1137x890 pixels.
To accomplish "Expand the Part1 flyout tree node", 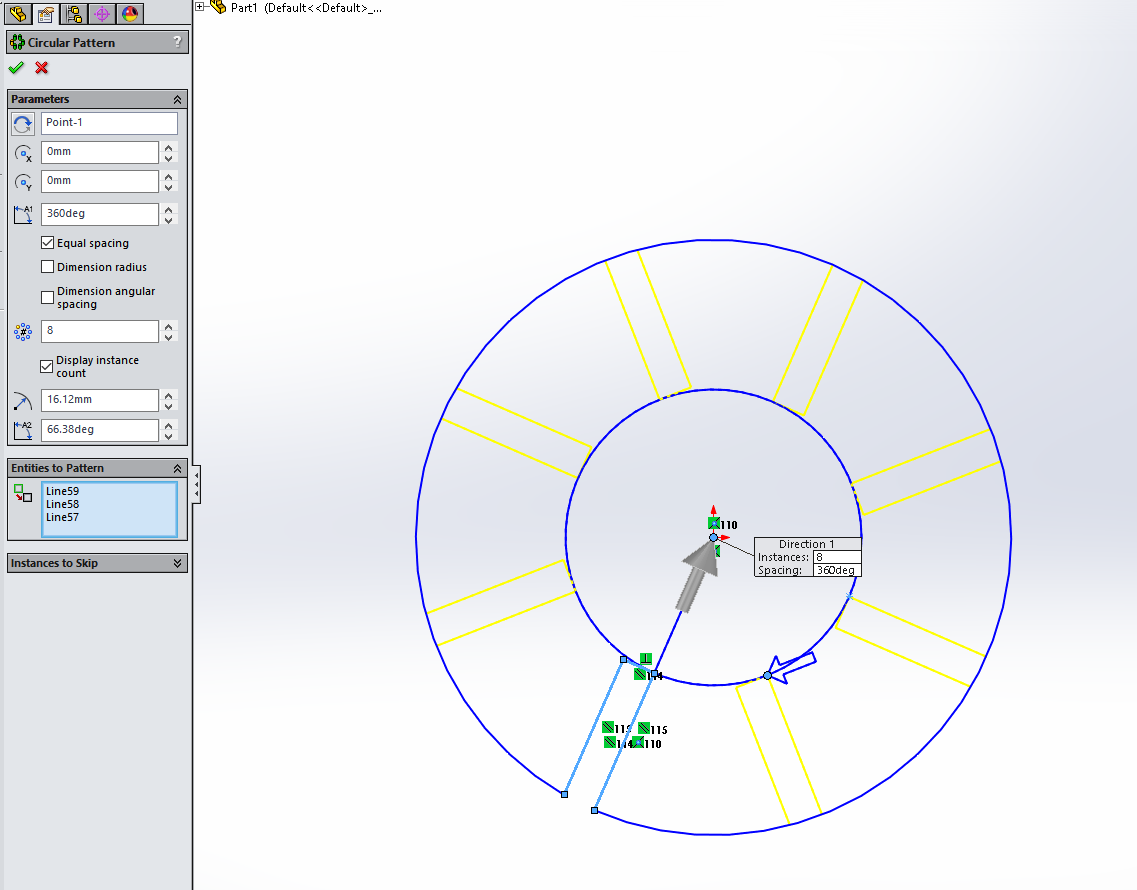I will (200, 7).
